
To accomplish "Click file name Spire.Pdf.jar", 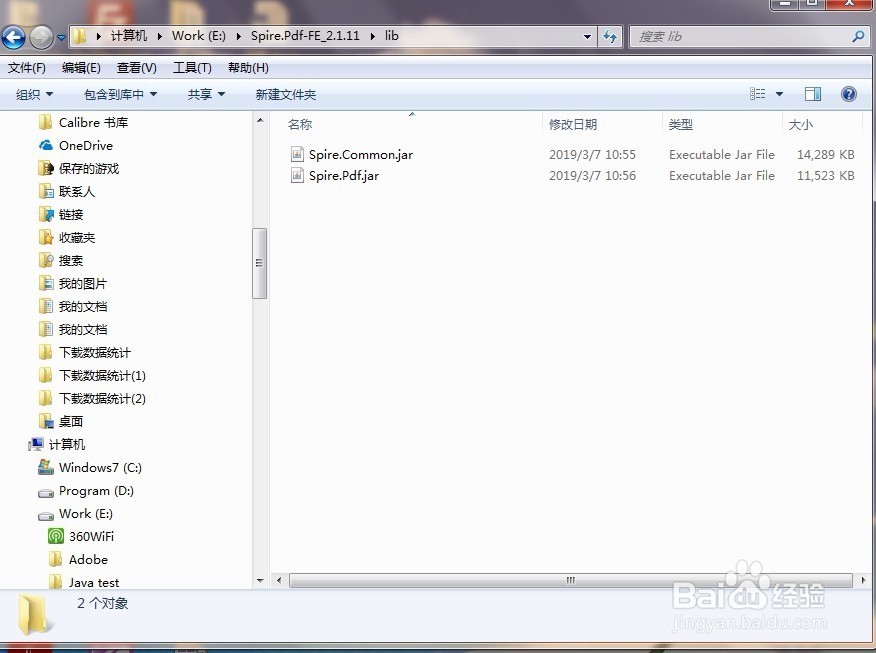I will click(x=344, y=176).
